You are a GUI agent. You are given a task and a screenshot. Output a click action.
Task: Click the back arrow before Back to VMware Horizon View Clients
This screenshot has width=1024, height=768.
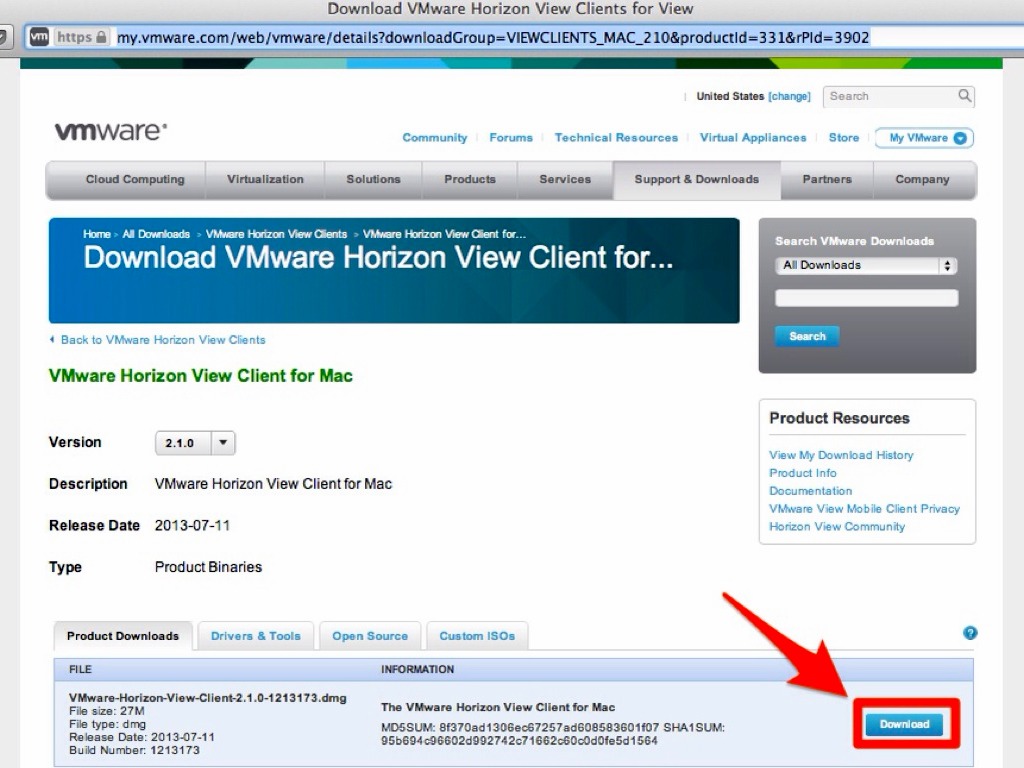click(x=52, y=340)
